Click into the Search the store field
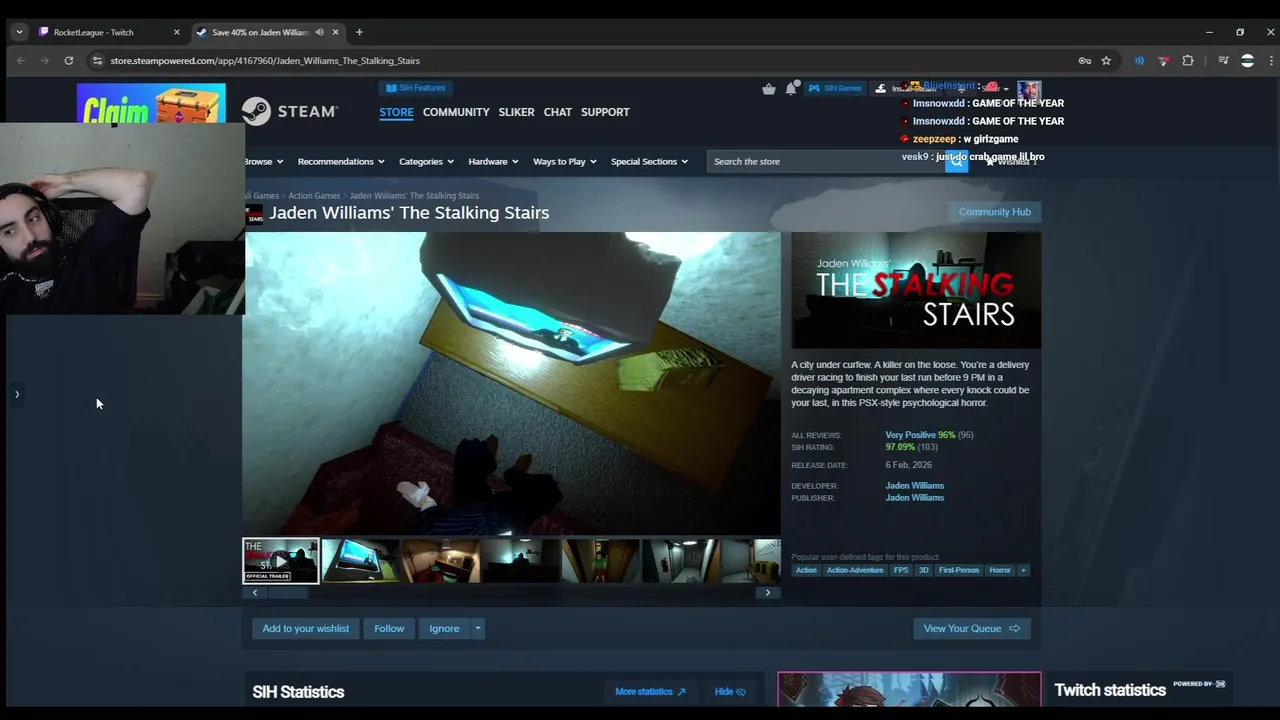1280x720 pixels. tap(825, 161)
